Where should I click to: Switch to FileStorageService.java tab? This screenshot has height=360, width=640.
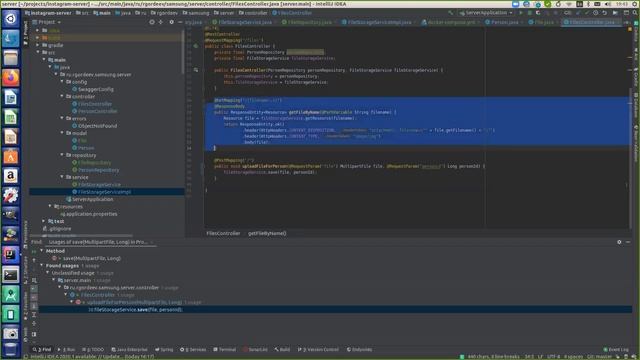[242, 22]
